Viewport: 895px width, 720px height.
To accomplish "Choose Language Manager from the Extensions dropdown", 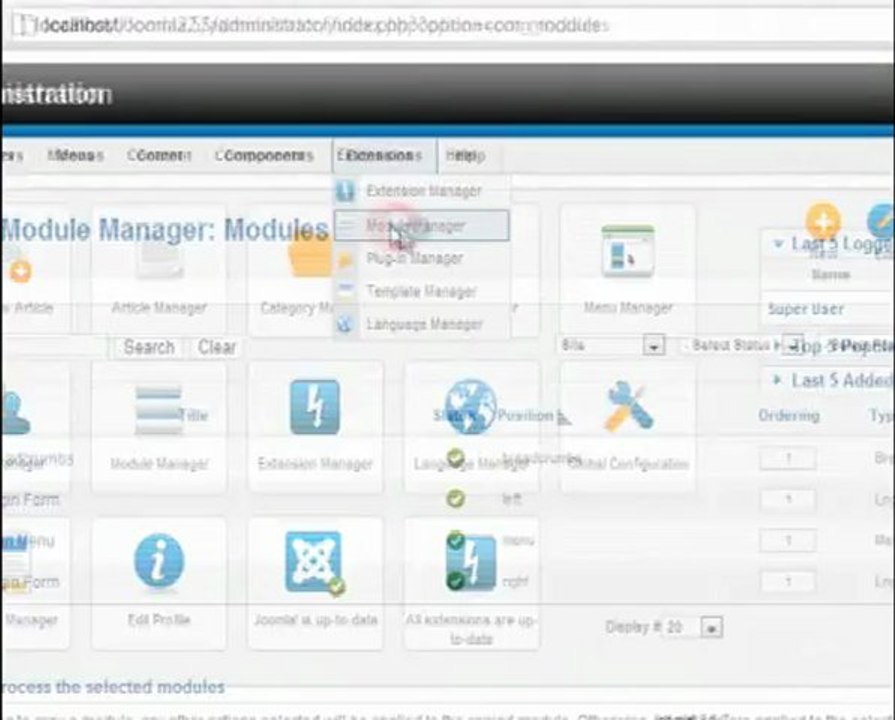I will pos(421,324).
